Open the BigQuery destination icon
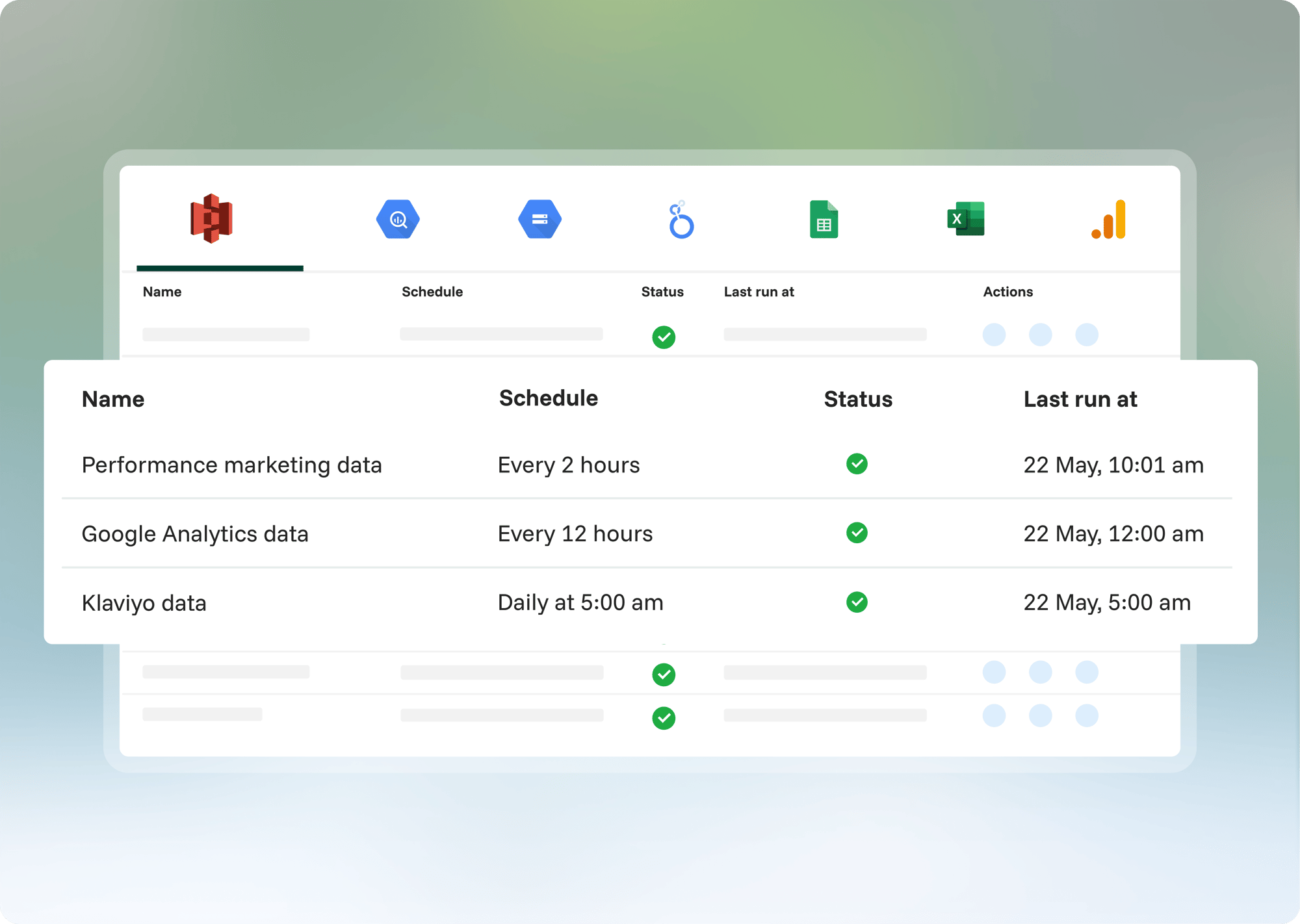The height and width of the screenshot is (924, 1300). click(x=398, y=219)
